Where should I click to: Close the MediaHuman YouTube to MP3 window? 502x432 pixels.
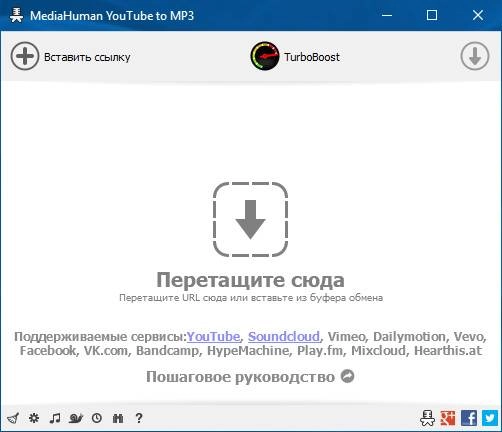(478, 15)
